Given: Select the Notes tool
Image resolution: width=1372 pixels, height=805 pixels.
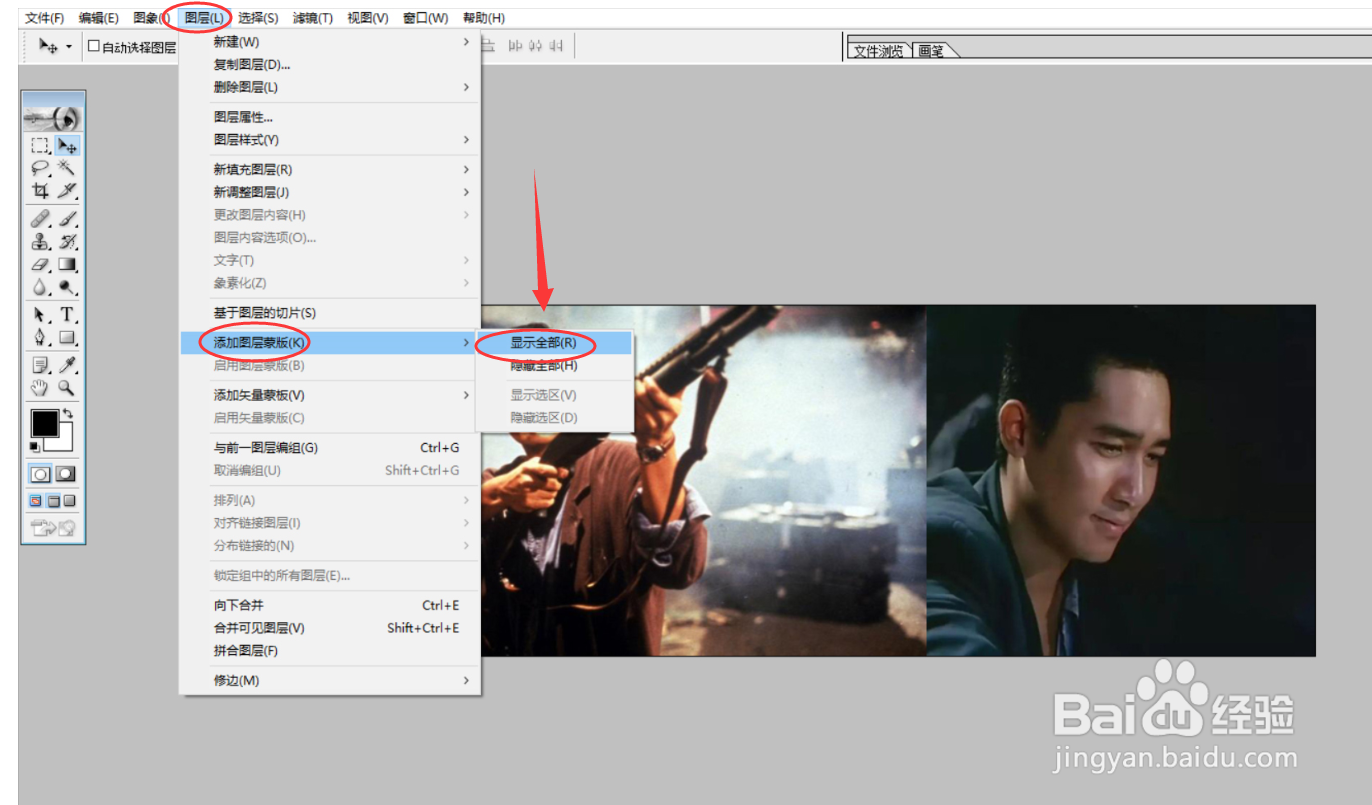Looking at the screenshot, I should [40, 365].
